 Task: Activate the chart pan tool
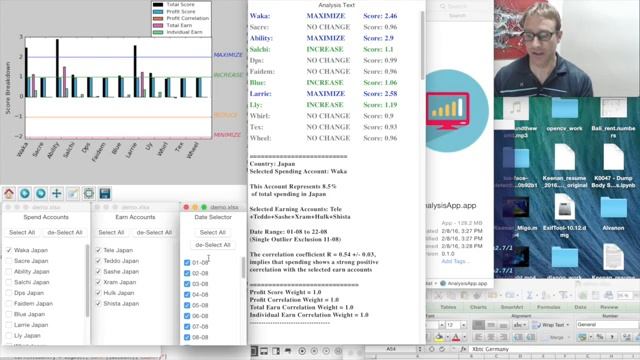57,193
